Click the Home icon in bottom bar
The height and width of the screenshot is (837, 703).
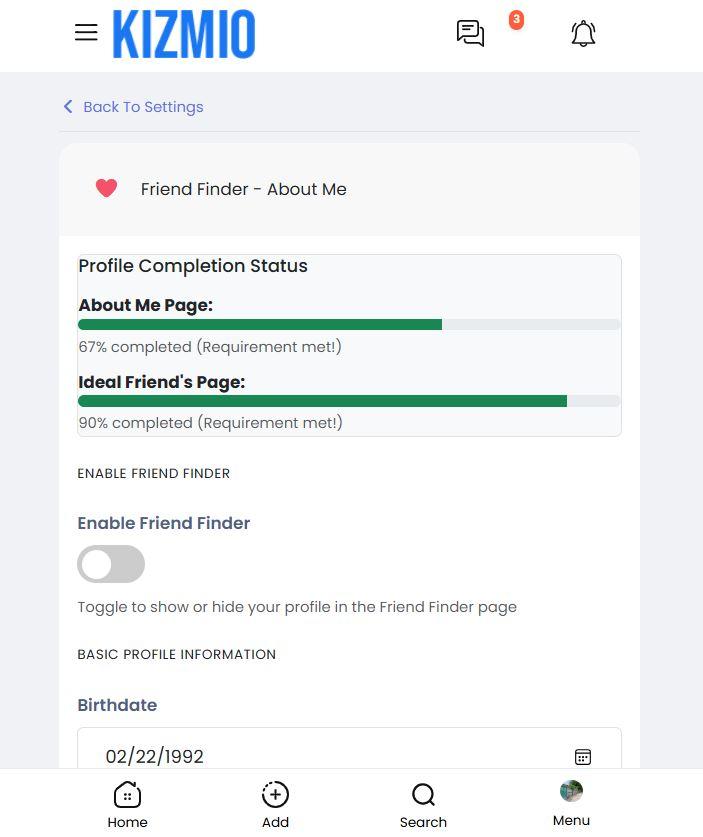point(127,795)
